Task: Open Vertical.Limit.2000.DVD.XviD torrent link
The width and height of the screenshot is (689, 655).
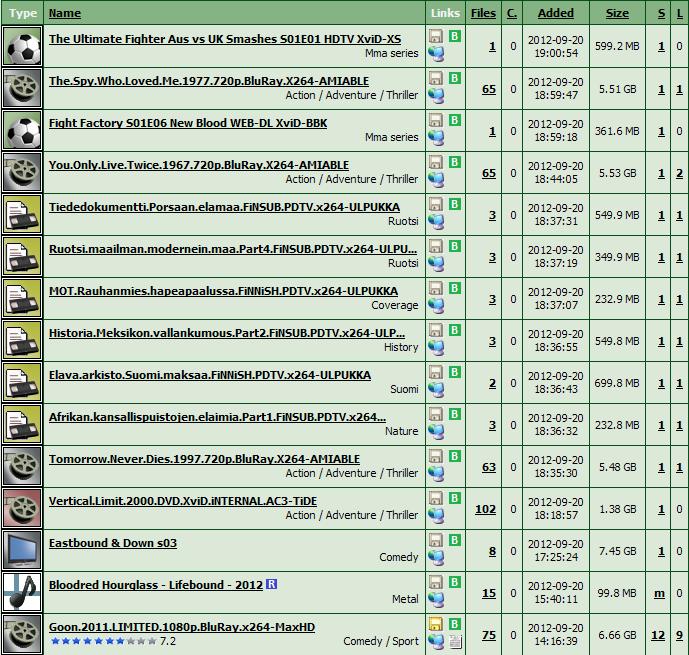Action: coord(183,501)
